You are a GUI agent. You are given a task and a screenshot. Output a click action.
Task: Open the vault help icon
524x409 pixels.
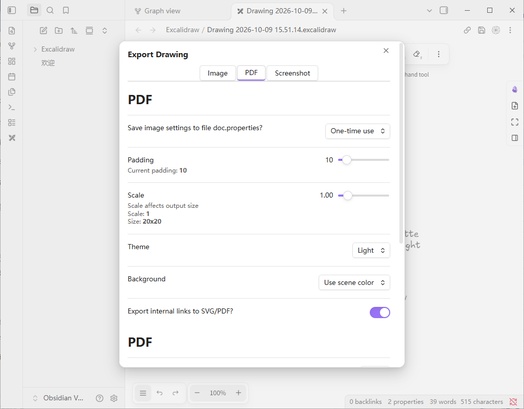tap(99, 398)
